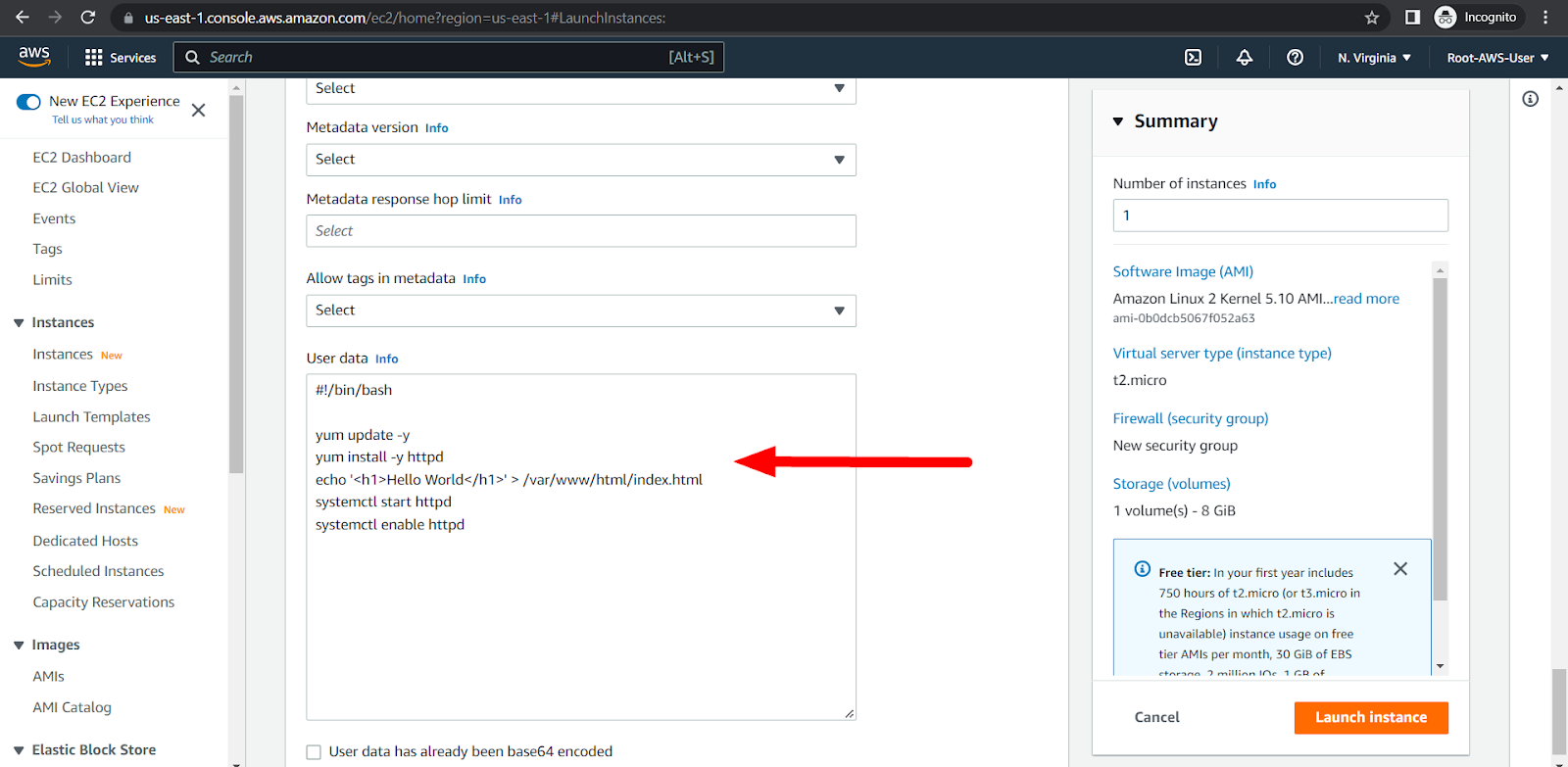Screen dimensions: 1568x767
Task: Open the info panel icon at right edge
Action: [1530, 99]
